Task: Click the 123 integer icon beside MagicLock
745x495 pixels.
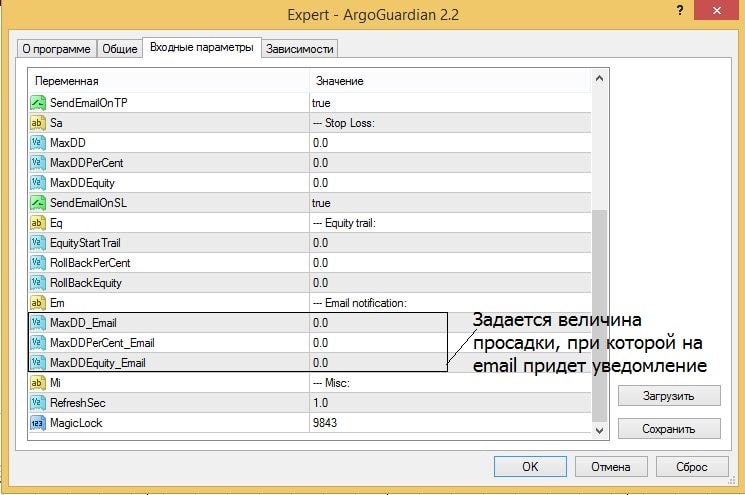Action: 38,423
